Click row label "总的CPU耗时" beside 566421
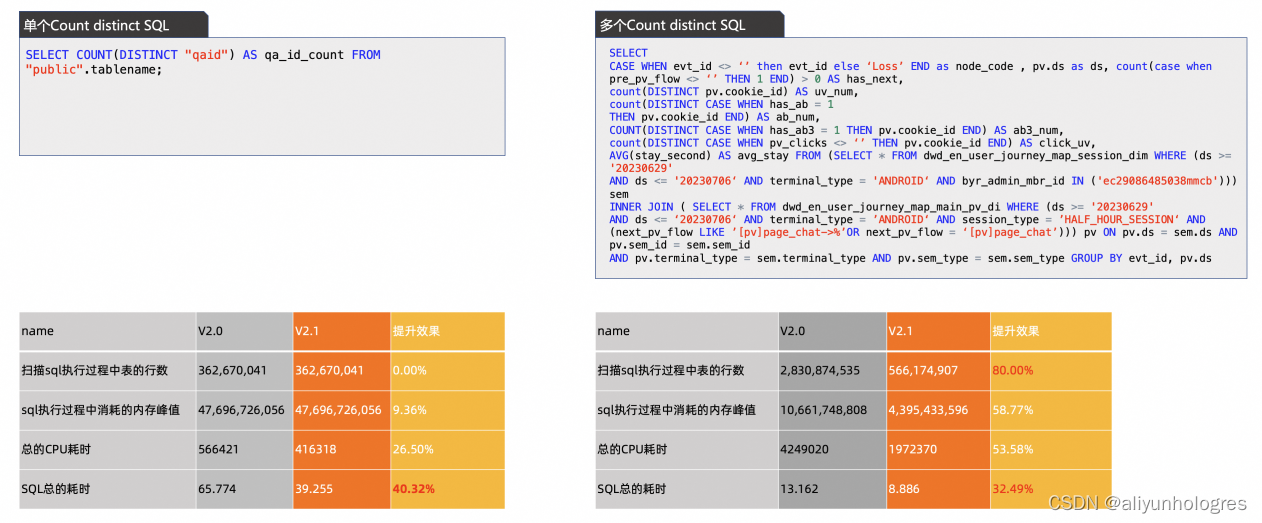Viewport: 1262px width, 523px height. 107,450
